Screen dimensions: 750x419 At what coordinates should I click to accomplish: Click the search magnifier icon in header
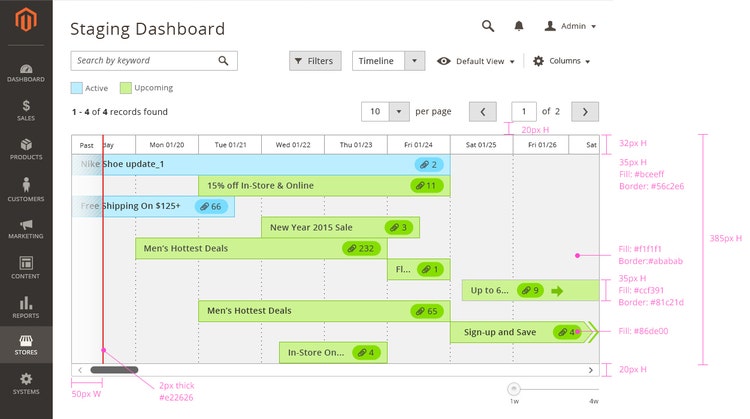tap(488, 26)
